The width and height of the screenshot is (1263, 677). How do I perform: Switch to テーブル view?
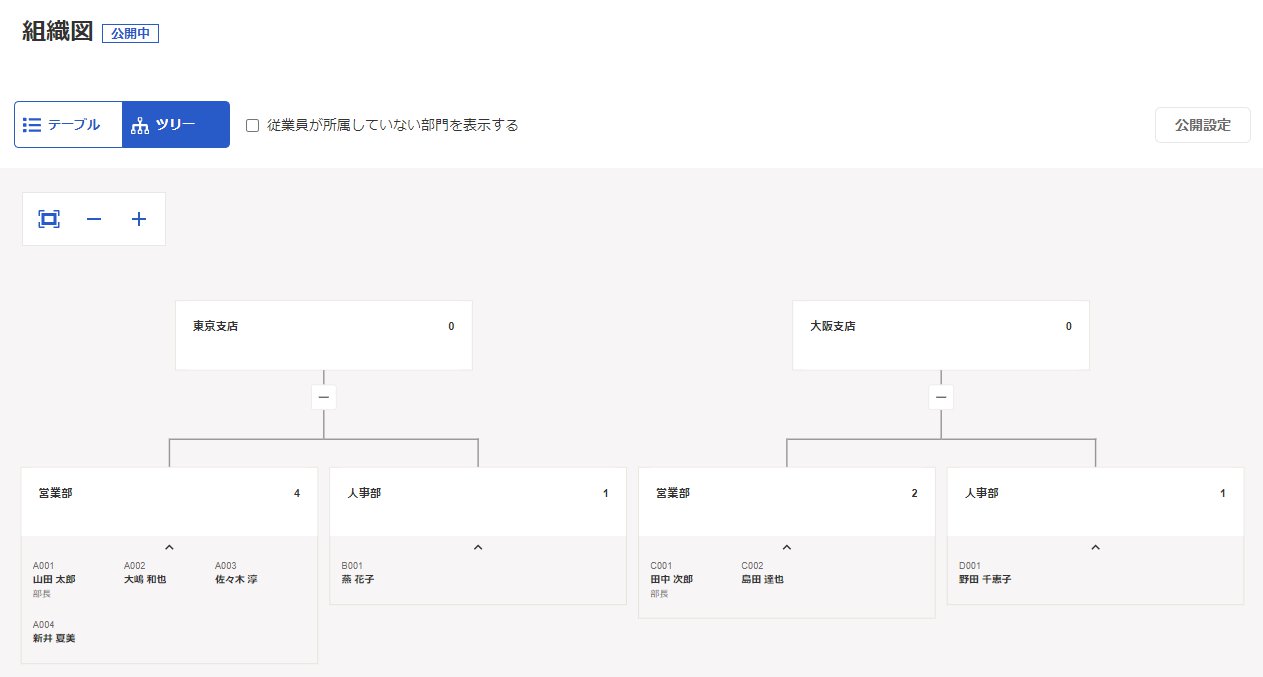coord(68,125)
